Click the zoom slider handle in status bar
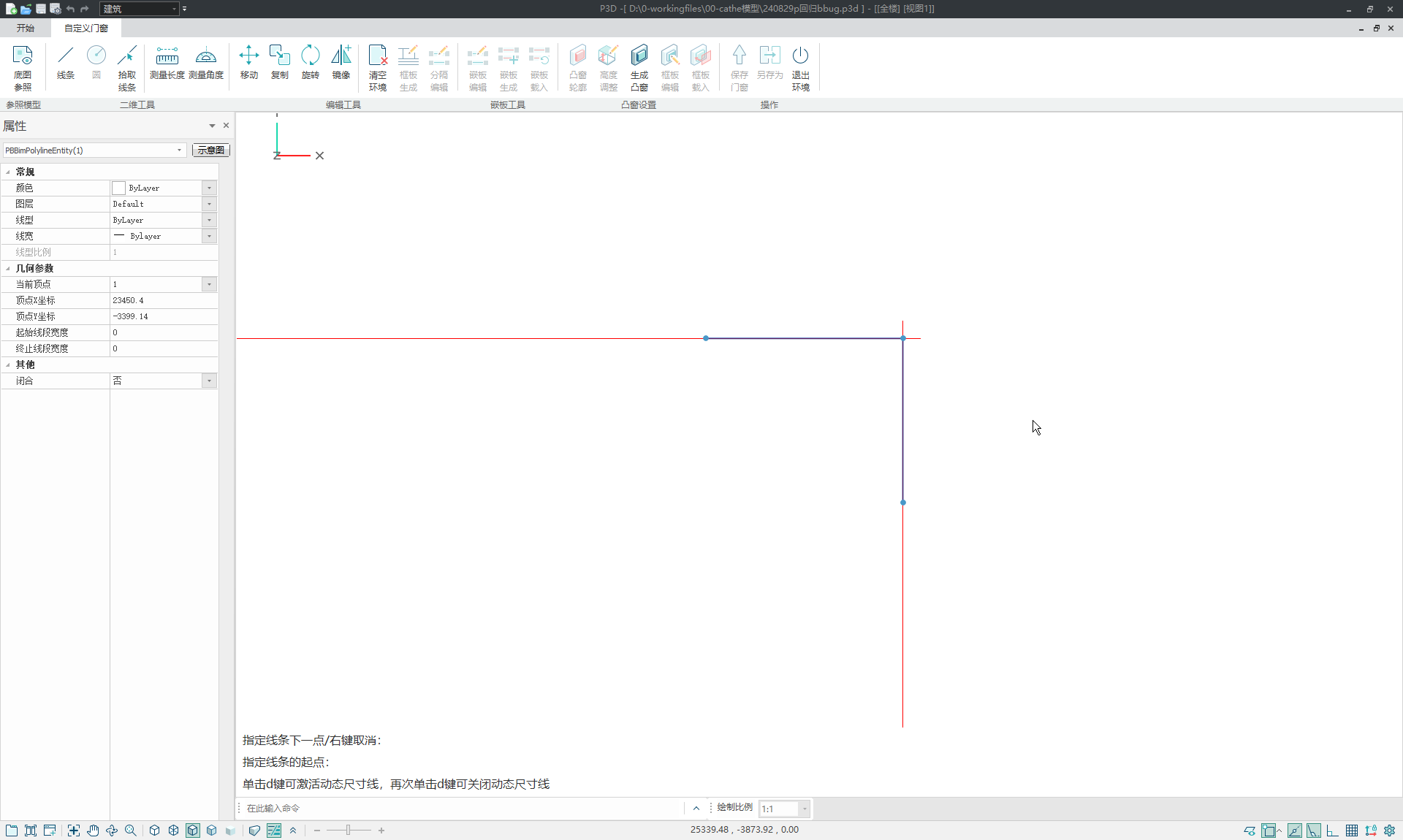Image resolution: width=1403 pixels, height=840 pixels. click(x=349, y=831)
